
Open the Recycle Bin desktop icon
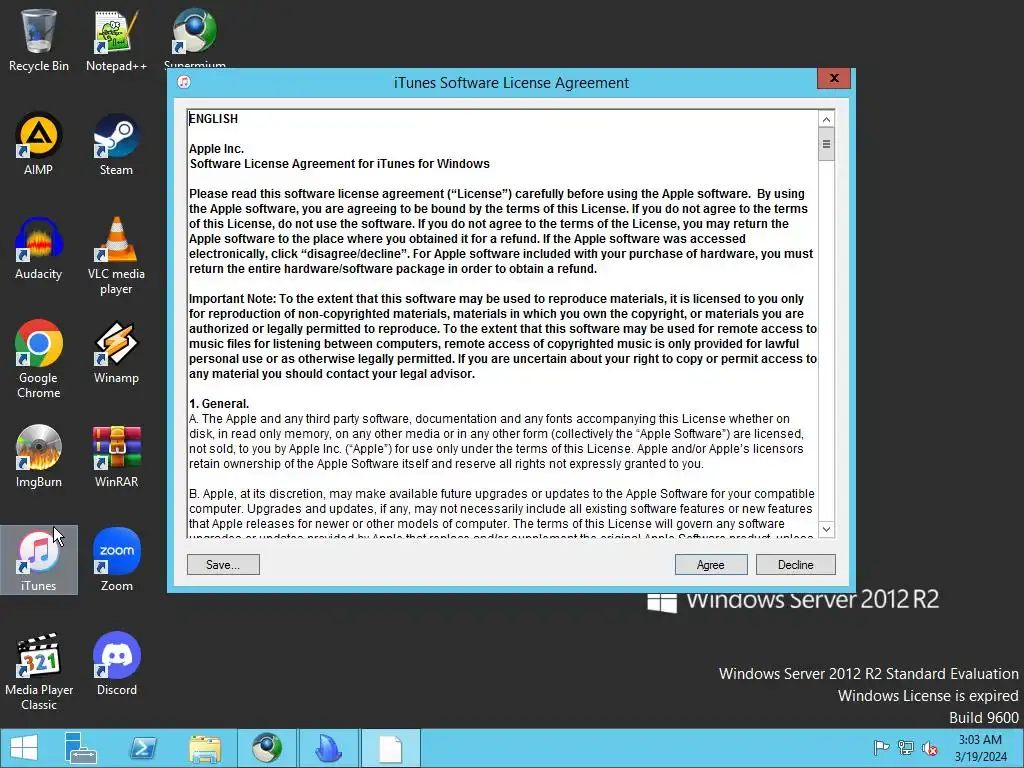[x=39, y=40]
